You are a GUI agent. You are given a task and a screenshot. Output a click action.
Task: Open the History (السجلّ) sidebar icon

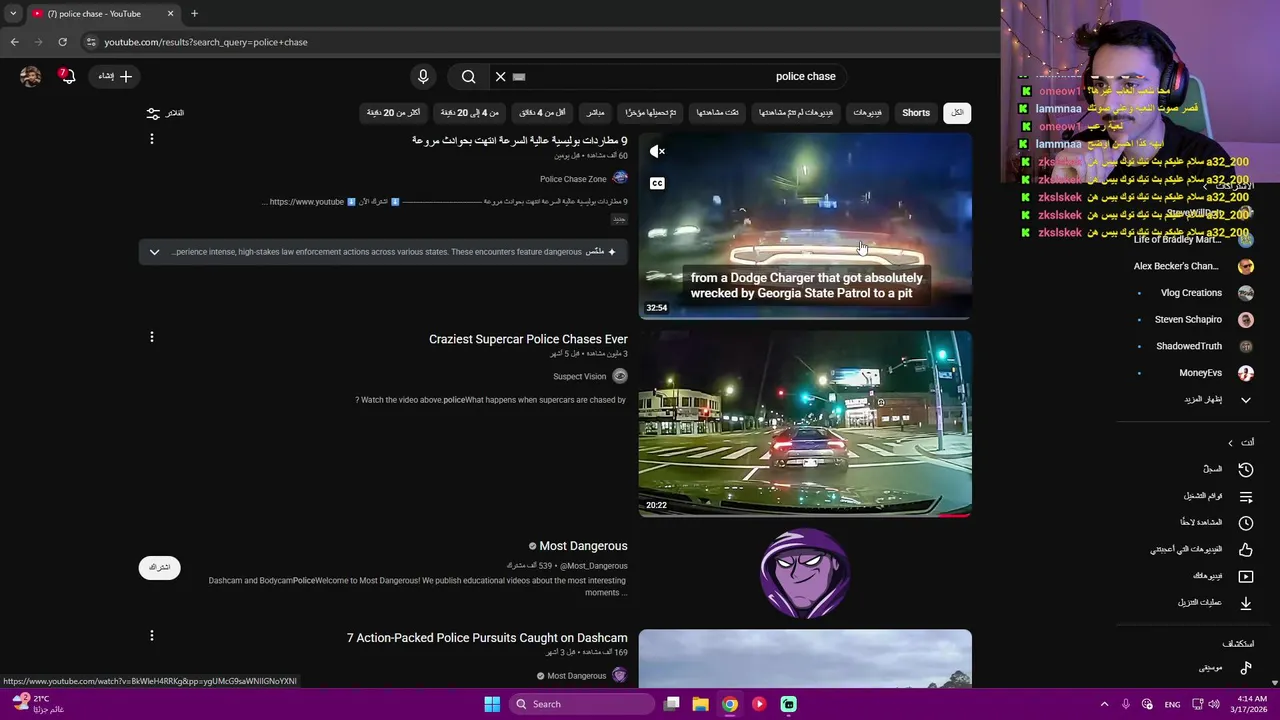click(1246, 469)
